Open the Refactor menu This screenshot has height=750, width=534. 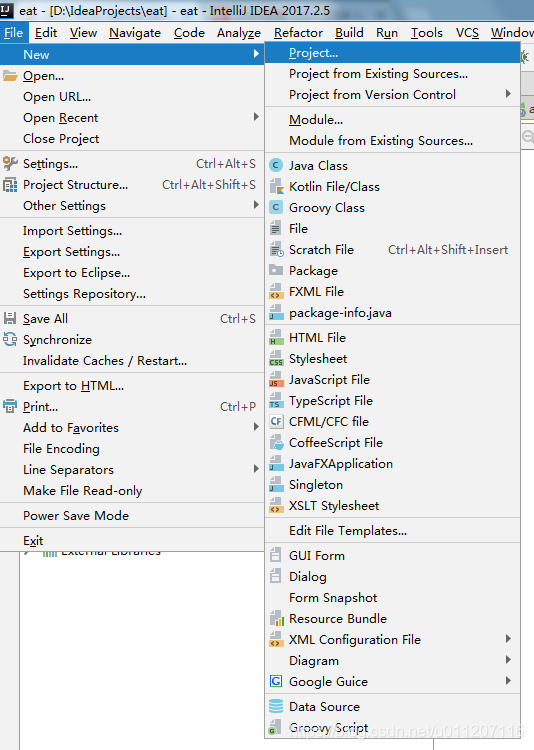[298, 33]
